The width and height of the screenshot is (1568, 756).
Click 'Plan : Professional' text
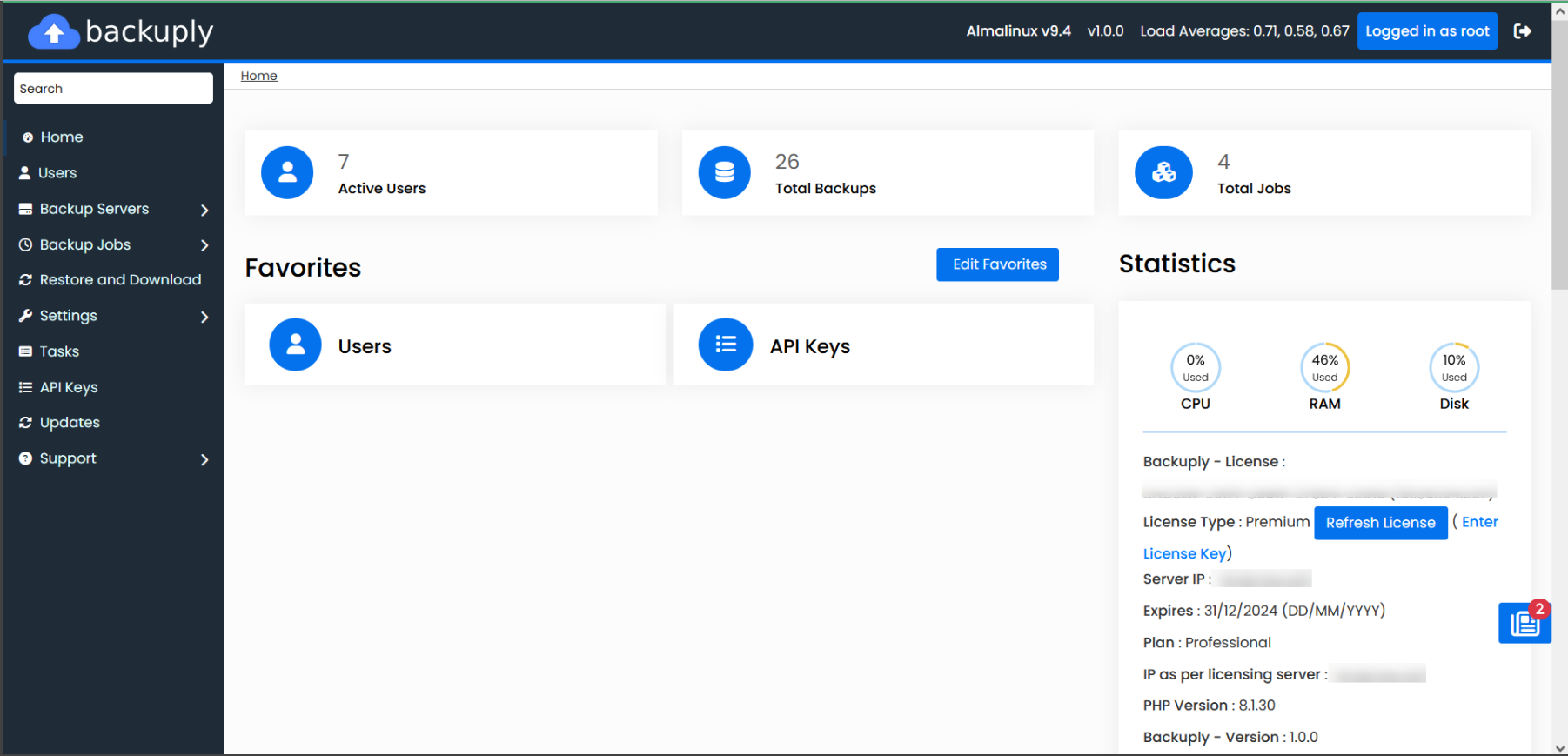[x=1207, y=642]
